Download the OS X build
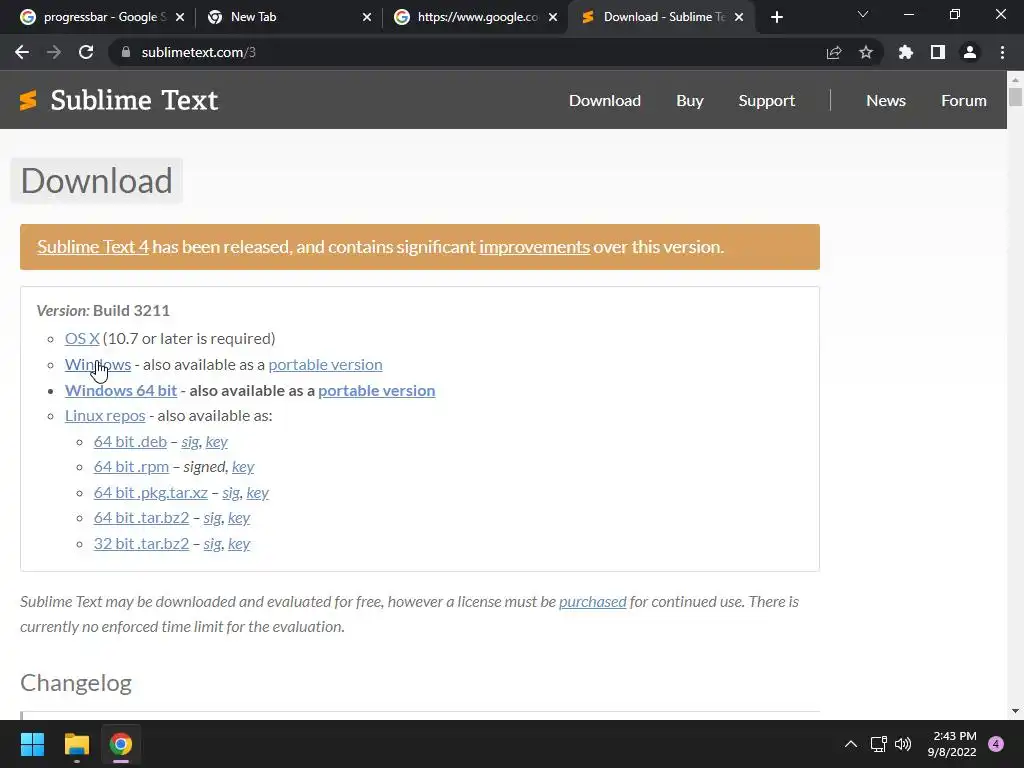Viewport: 1024px width, 768px height. [82, 338]
